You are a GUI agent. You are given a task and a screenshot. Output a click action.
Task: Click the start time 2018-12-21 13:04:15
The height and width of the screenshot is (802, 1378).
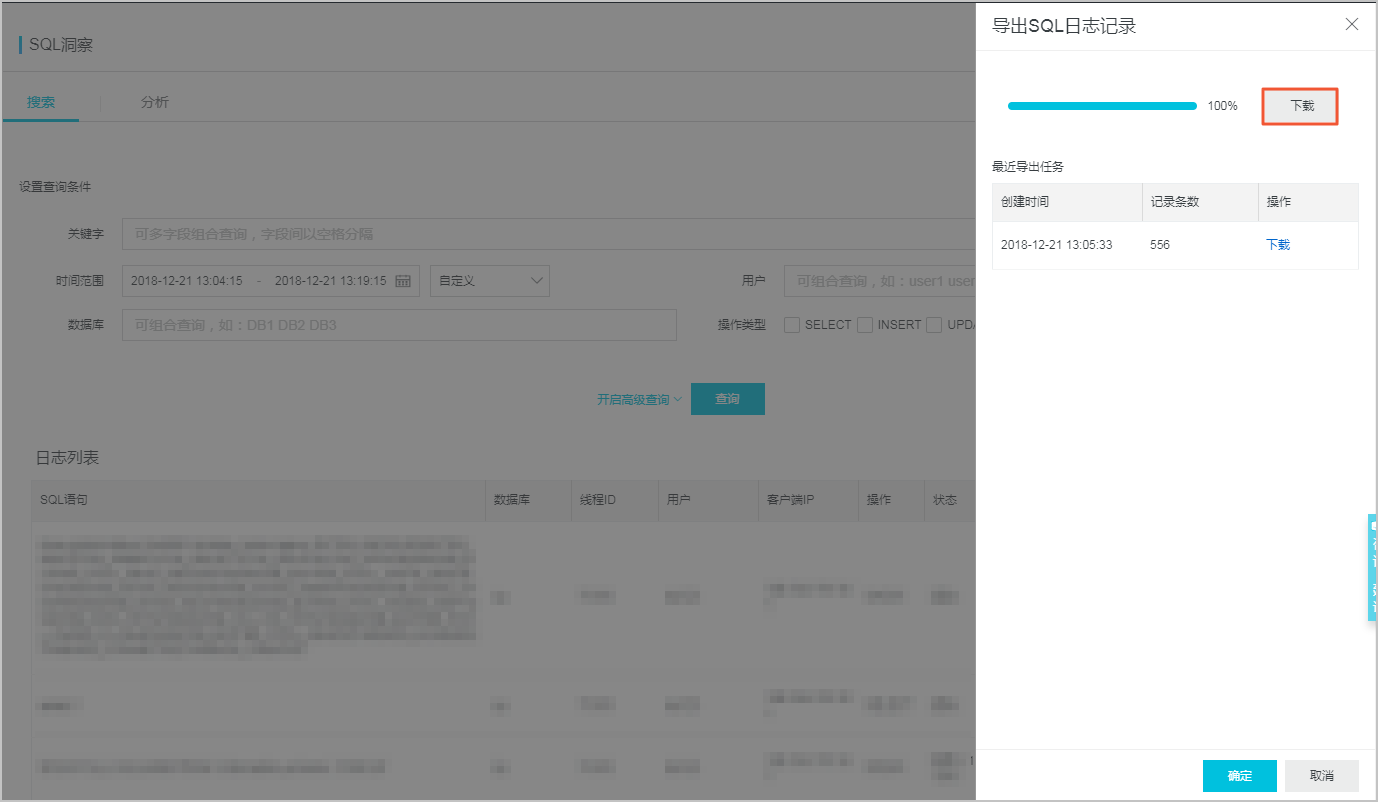(187, 281)
